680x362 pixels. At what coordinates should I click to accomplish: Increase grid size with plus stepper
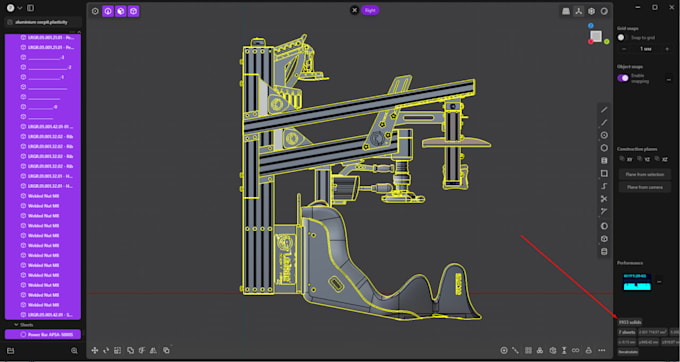(x=667, y=49)
